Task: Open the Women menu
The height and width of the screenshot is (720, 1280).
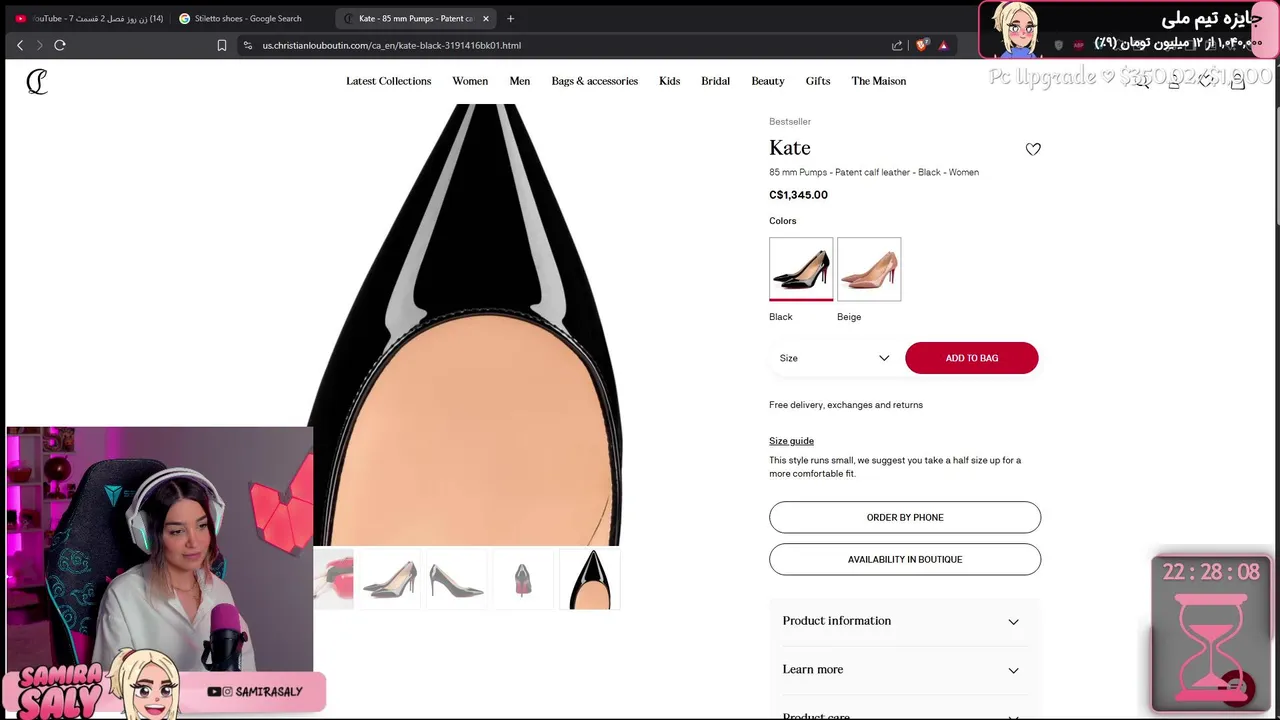Action: [x=470, y=81]
